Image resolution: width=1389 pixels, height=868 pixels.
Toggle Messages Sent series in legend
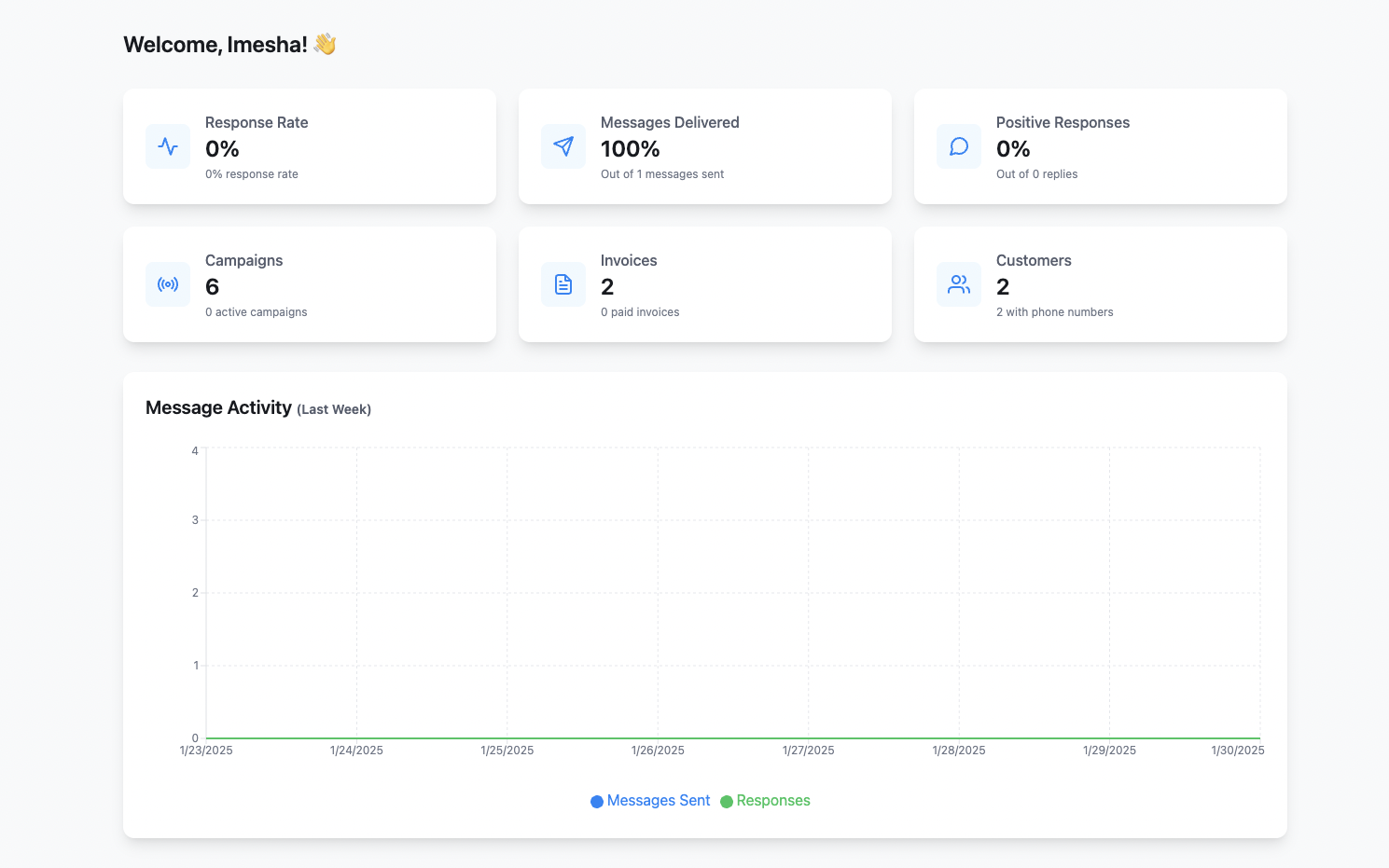click(658, 801)
